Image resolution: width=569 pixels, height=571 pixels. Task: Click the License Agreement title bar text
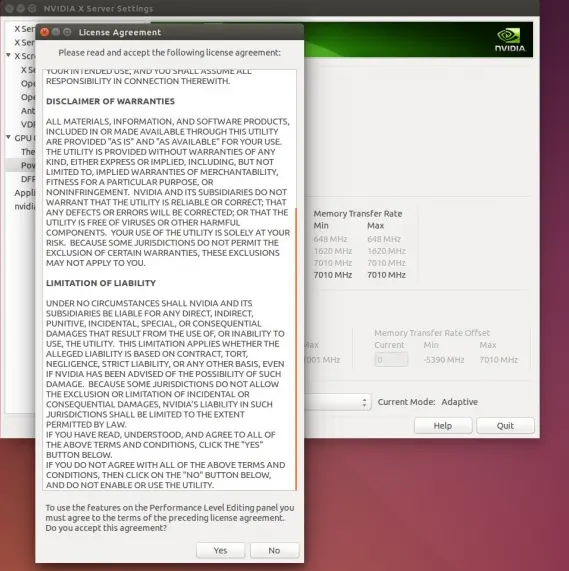point(120,32)
